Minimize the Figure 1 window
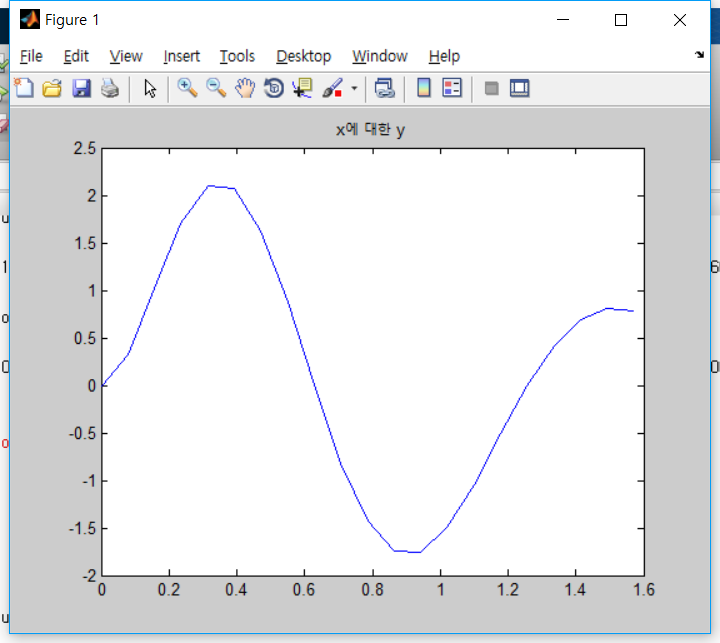 pos(563,20)
